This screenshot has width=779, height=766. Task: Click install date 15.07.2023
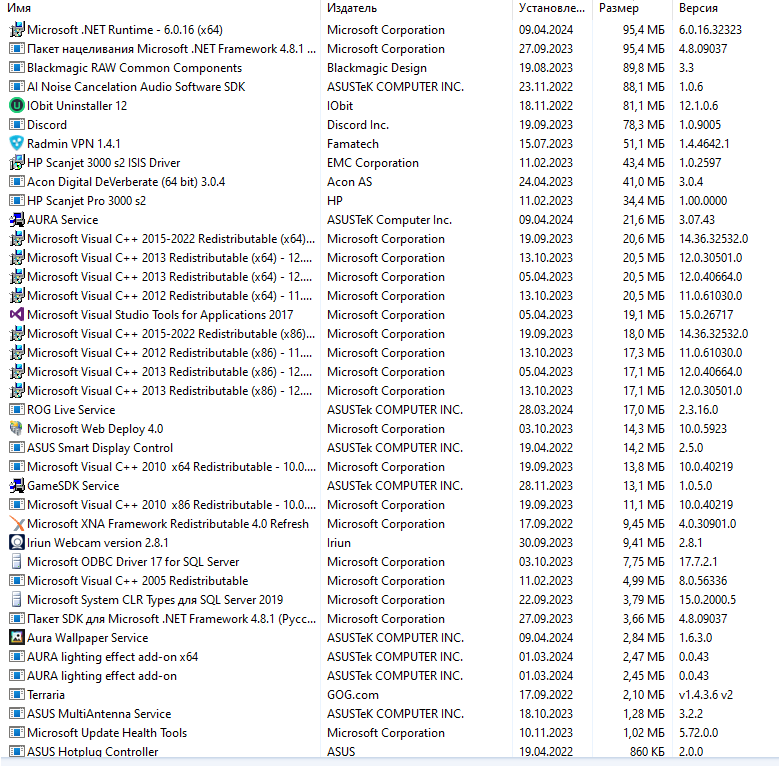pyautogui.click(x=545, y=144)
